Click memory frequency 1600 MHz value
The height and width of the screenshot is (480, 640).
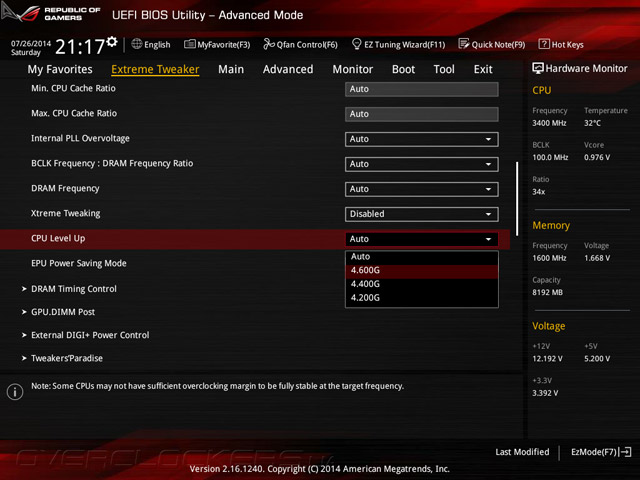click(x=549, y=258)
